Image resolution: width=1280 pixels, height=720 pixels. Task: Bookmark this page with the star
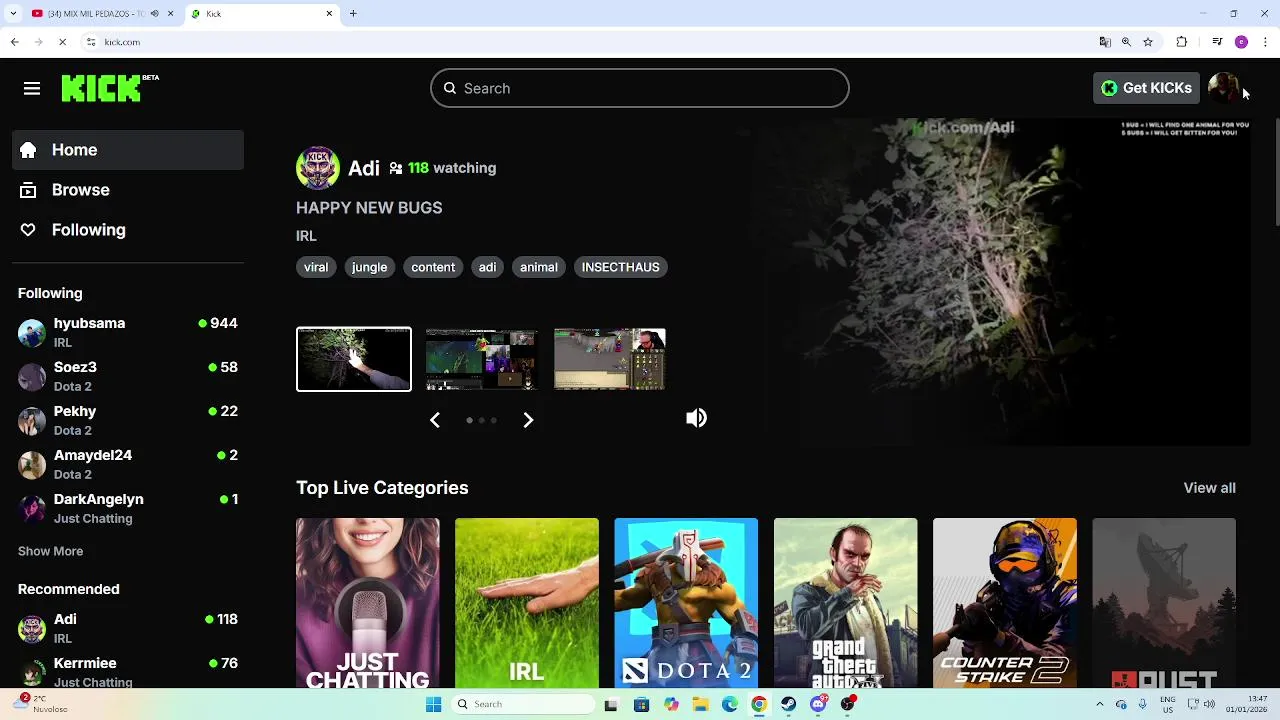(x=1148, y=42)
